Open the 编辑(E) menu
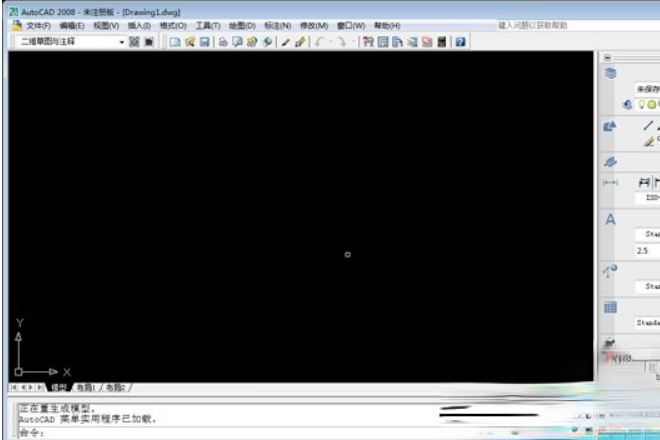The image size is (660, 440). pos(72,26)
